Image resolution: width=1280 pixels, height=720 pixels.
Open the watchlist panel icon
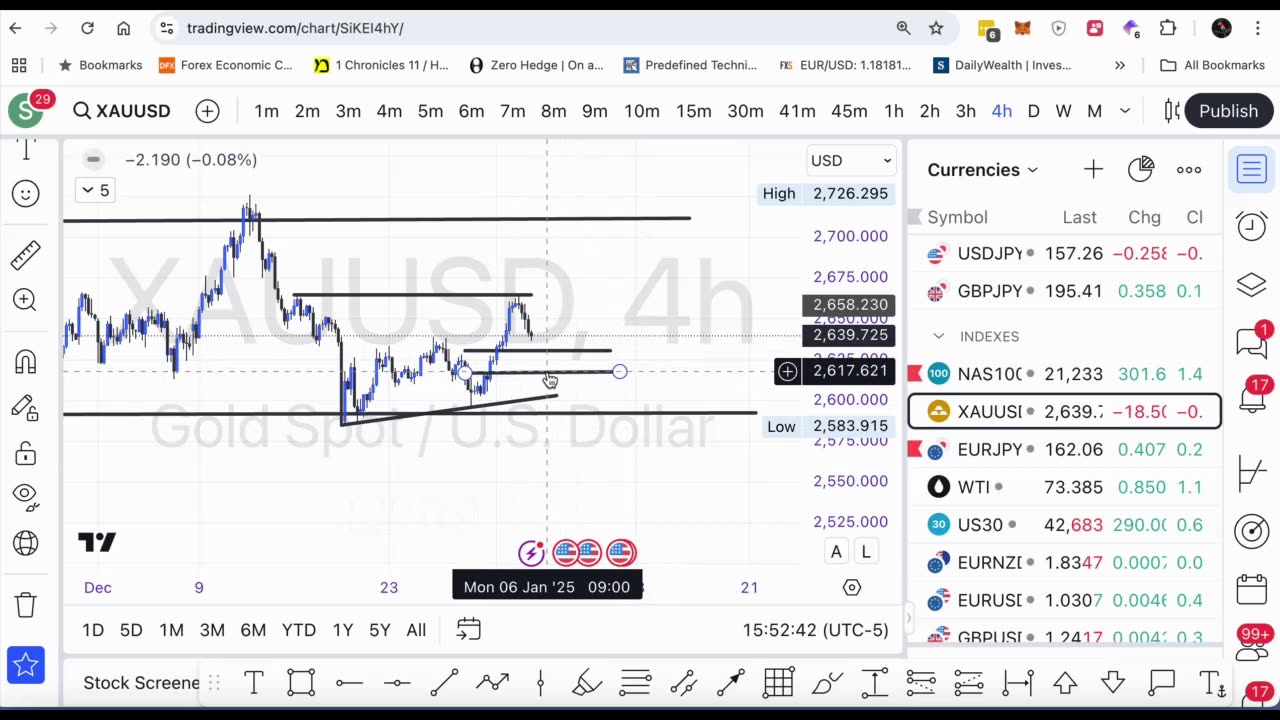[x=1251, y=169]
